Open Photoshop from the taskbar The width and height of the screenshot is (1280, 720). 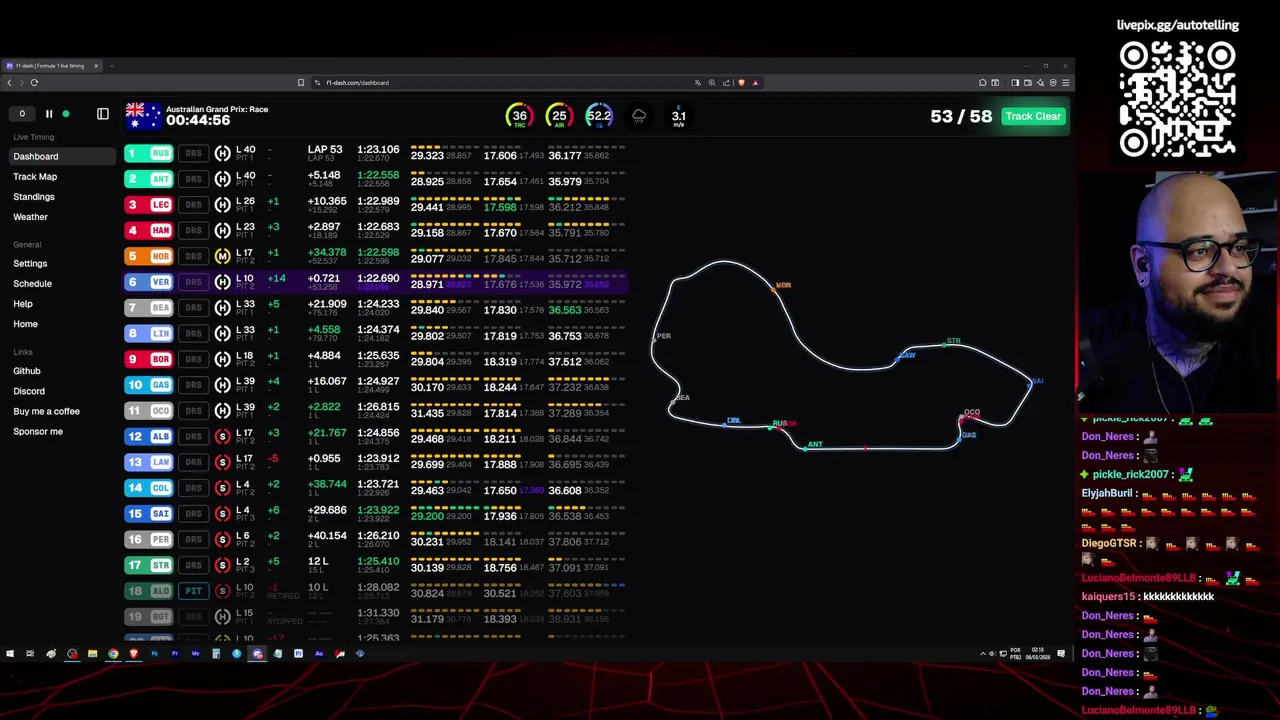pyautogui.click(x=154, y=654)
